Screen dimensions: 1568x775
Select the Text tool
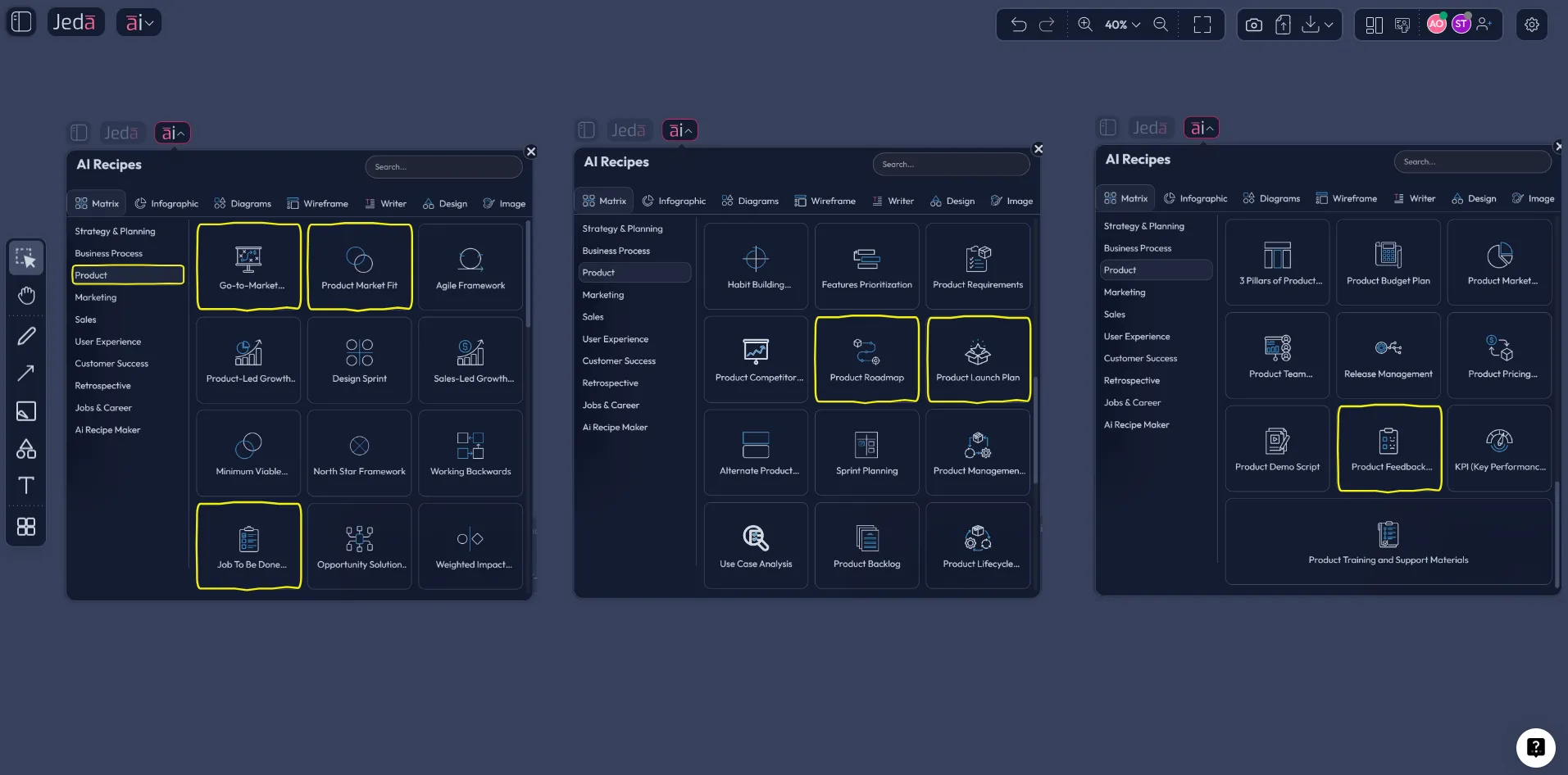coord(26,485)
